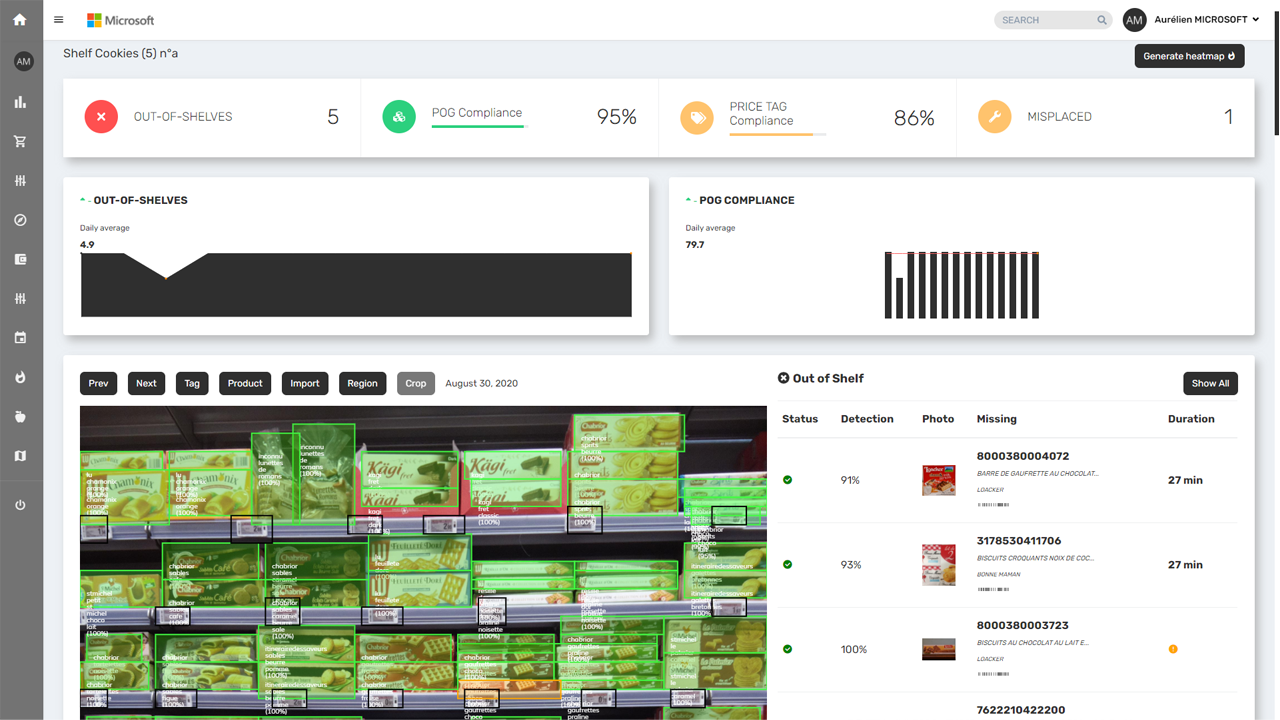Click the red Out-of-Shelves X icon
The height and width of the screenshot is (720, 1280).
coord(101,117)
